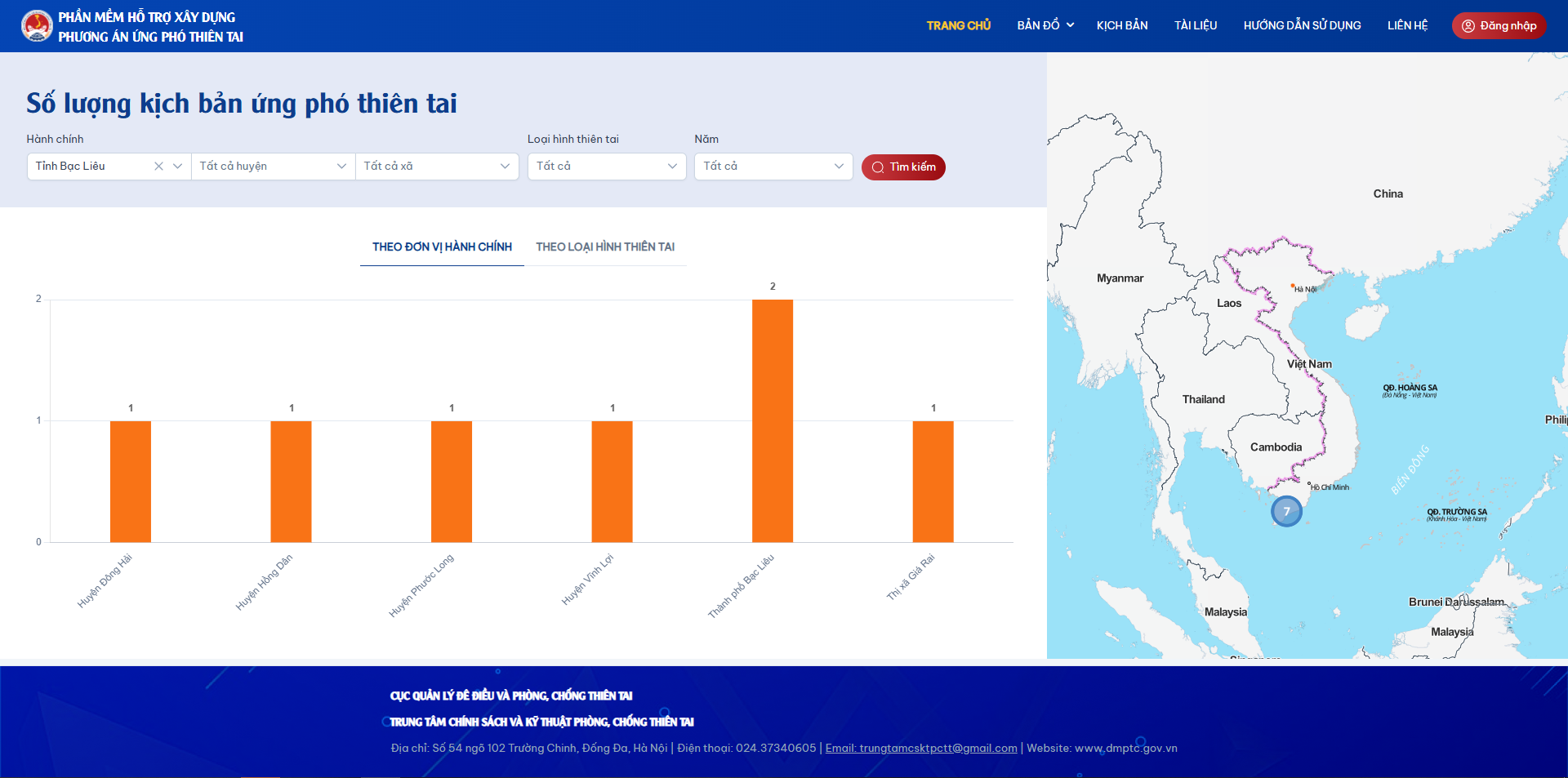Click the email link in footer
The width and height of the screenshot is (1568, 778).
click(x=920, y=749)
